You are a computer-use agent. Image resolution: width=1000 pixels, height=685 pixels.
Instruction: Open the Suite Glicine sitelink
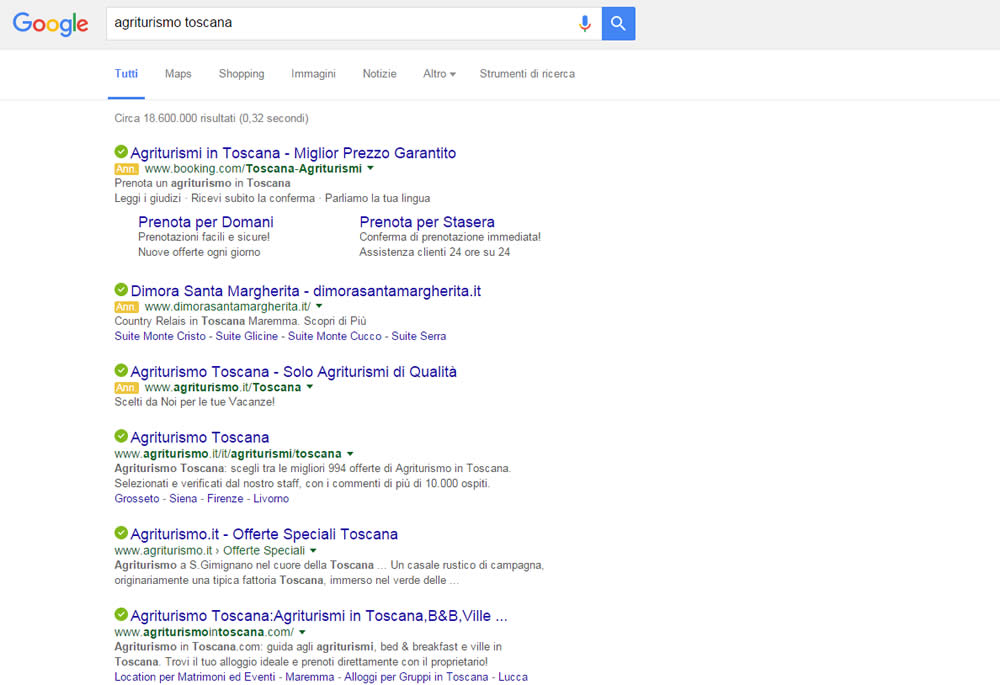click(x=247, y=336)
